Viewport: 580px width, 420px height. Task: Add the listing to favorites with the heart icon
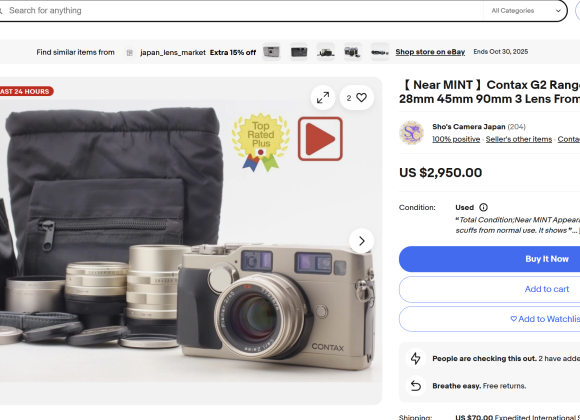(x=357, y=98)
